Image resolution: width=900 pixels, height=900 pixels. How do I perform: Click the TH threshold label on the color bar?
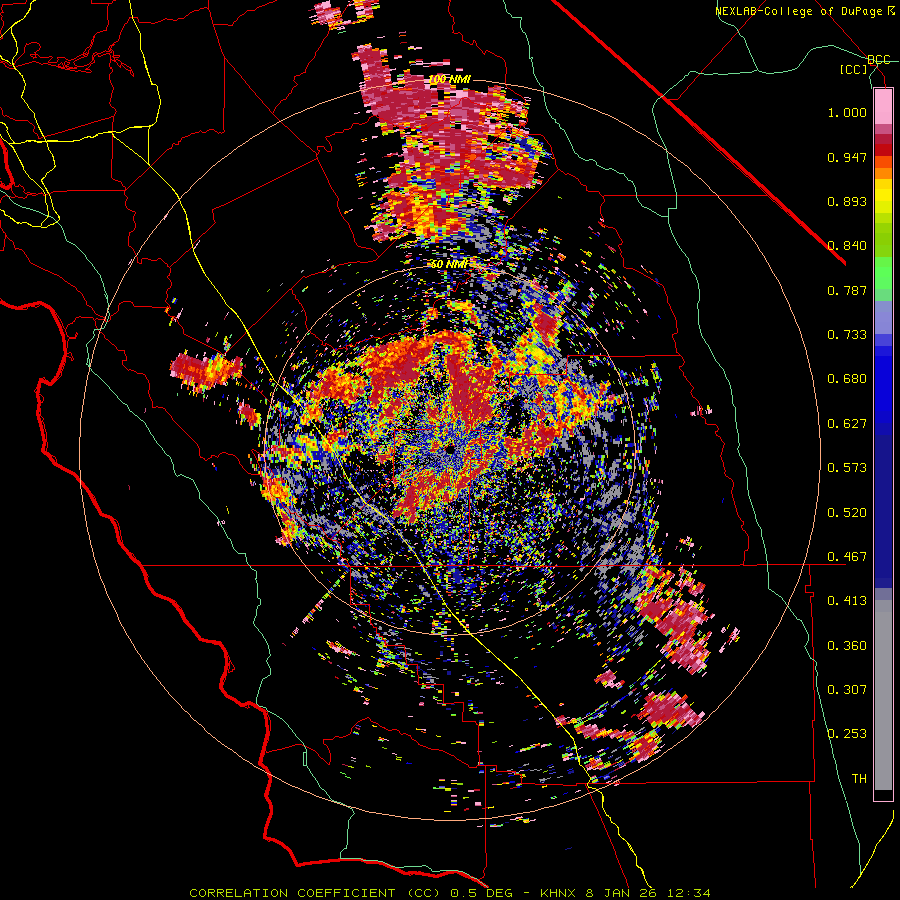click(859, 779)
